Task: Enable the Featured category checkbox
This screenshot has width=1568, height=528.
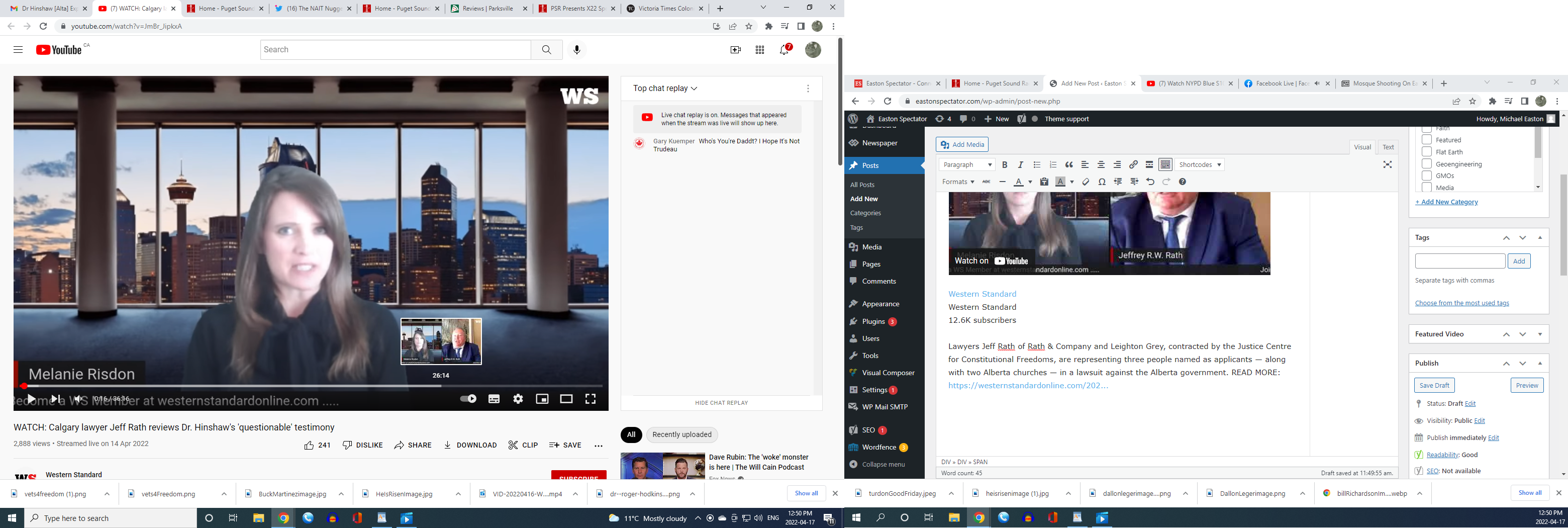Action: (x=1426, y=140)
